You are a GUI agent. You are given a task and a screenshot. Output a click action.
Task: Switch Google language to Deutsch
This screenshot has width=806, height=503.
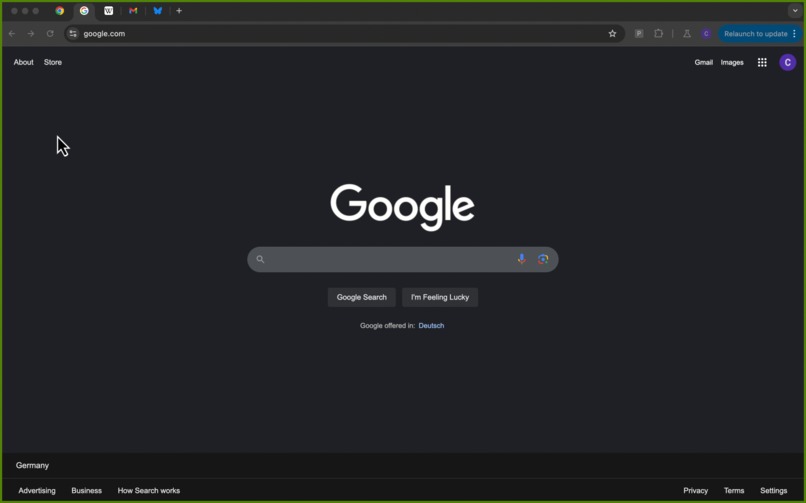click(431, 326)
